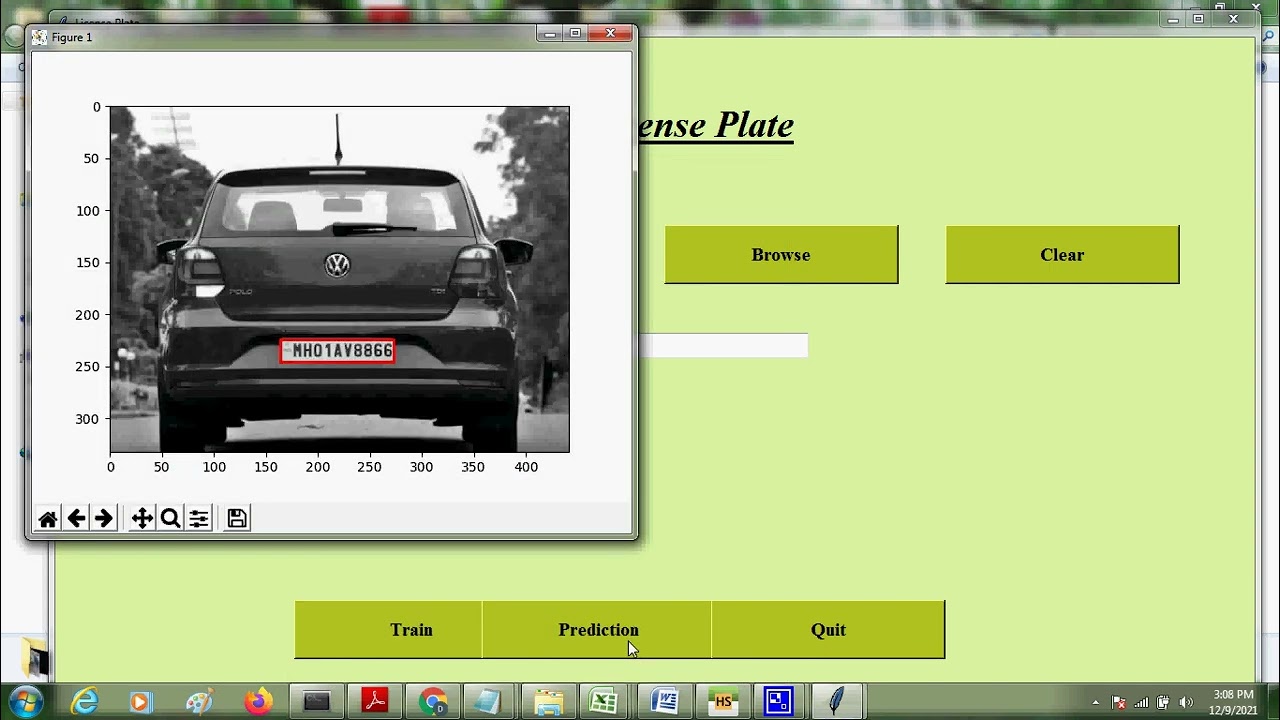
Task: Click the Home reset view icon in Figure 1
Action: pos(48,518)
